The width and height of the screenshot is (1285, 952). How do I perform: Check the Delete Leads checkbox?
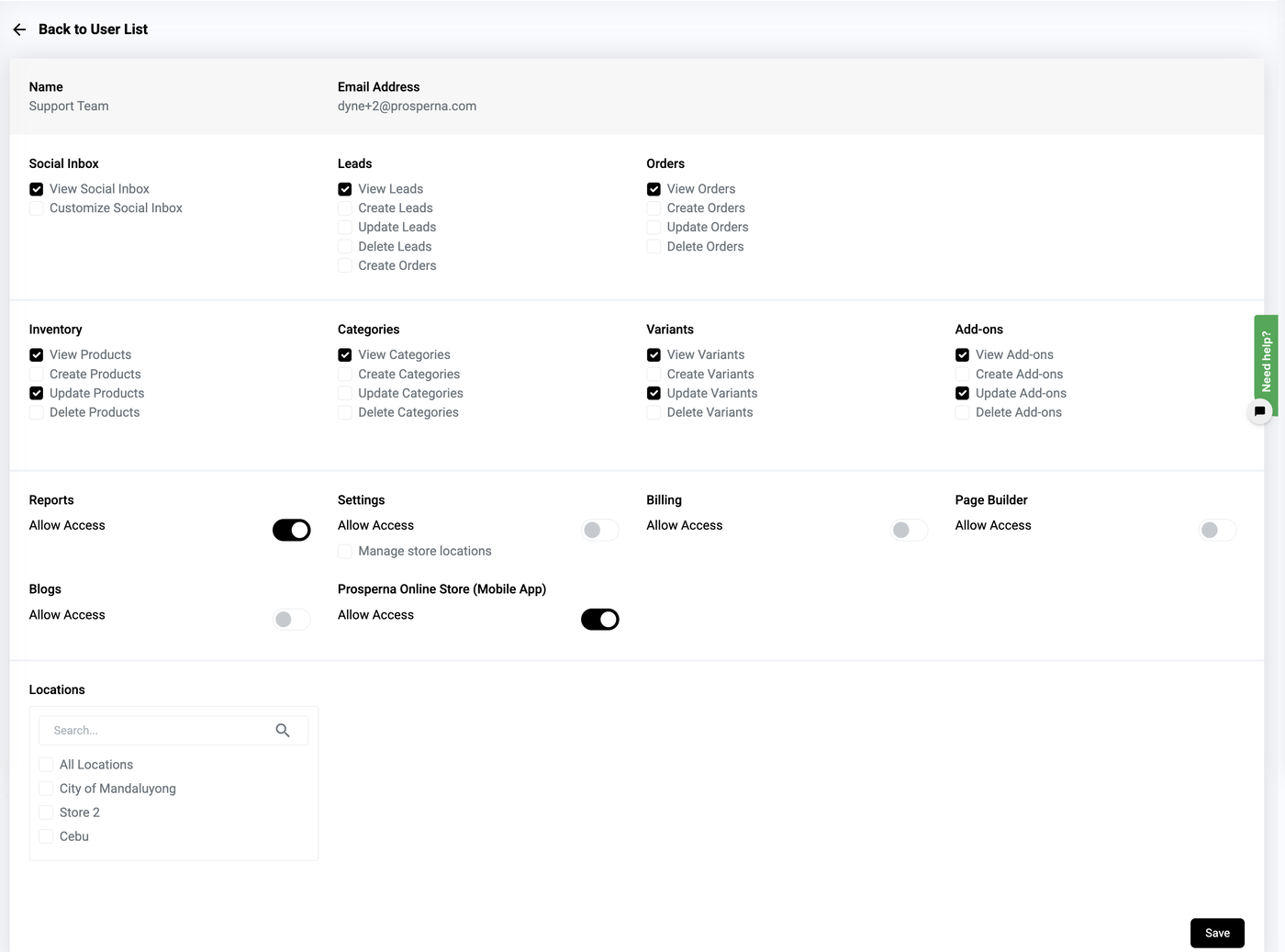point(345,247)
